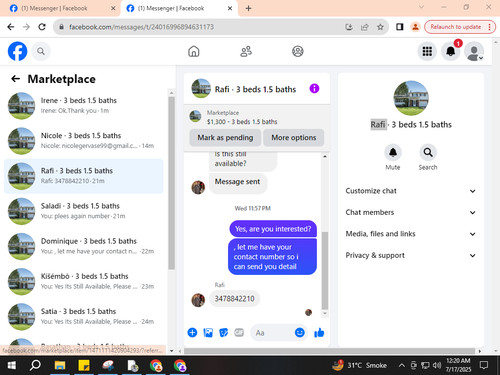Open Kisembo conversation in list
This screenshot has width=500, height=375.
tap(83, 281)
